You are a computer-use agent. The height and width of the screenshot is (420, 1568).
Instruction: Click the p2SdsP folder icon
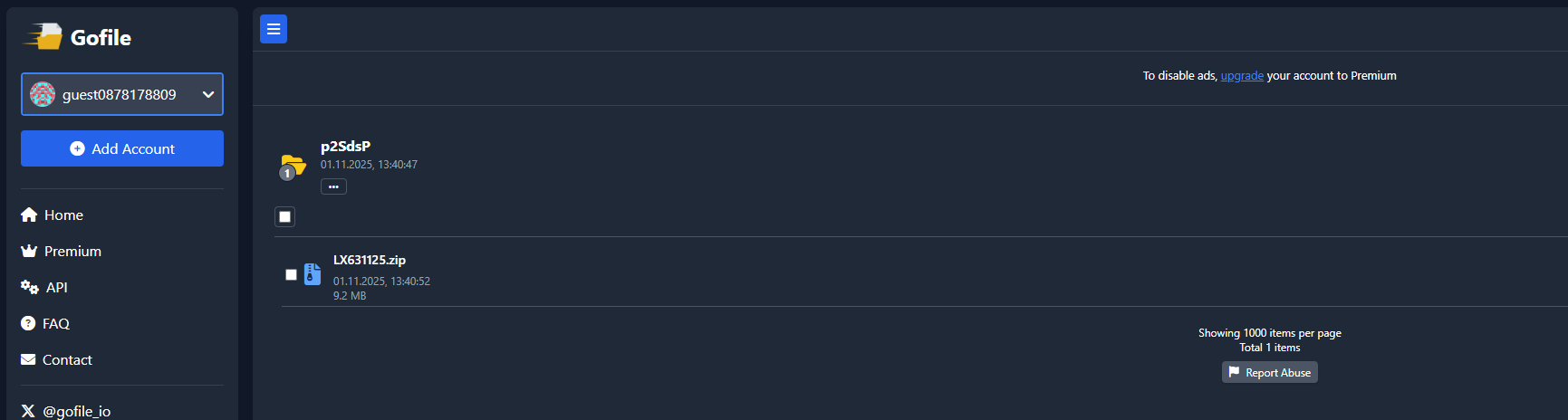pyautogui.click(x=293, y=166)
